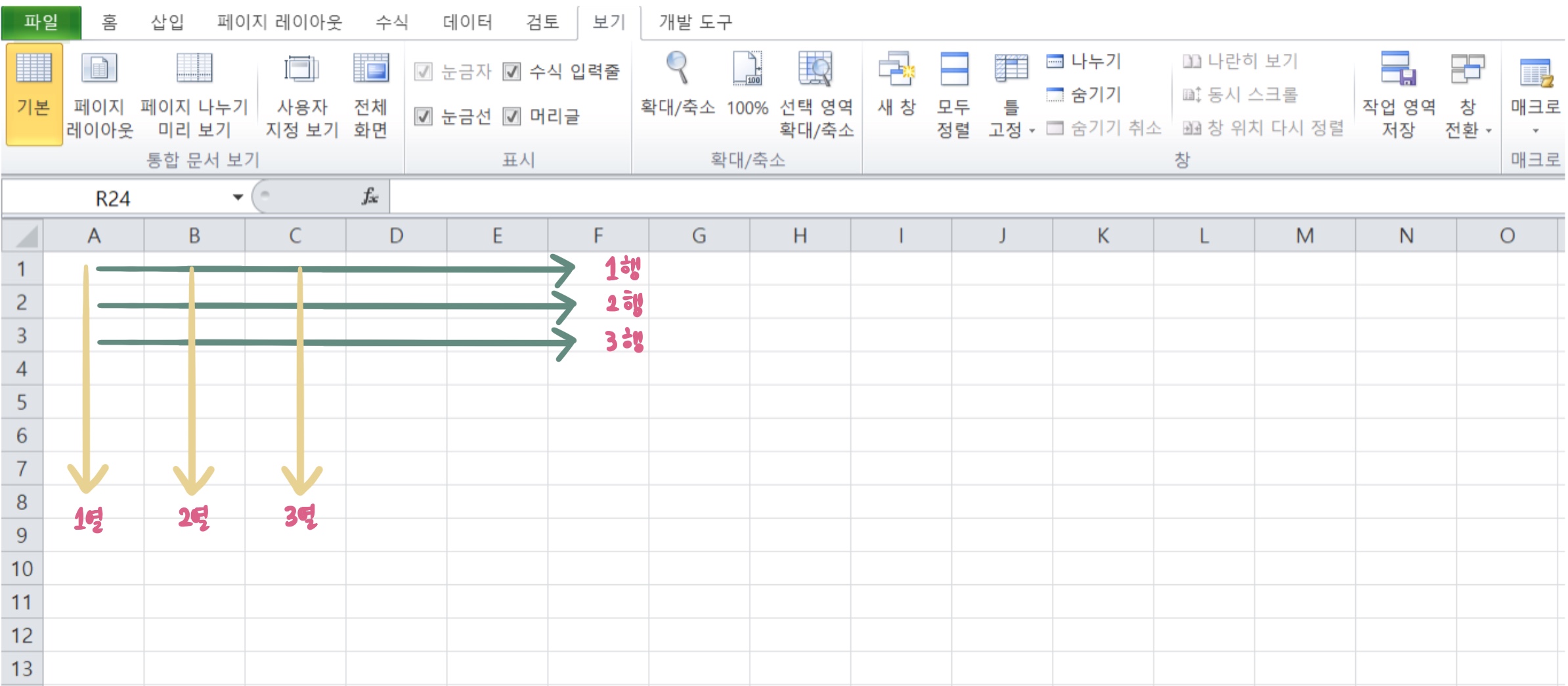Open the 검토 tab
Image resolution: width=1568 pixels, height=686 pixels.
point(542,22)
